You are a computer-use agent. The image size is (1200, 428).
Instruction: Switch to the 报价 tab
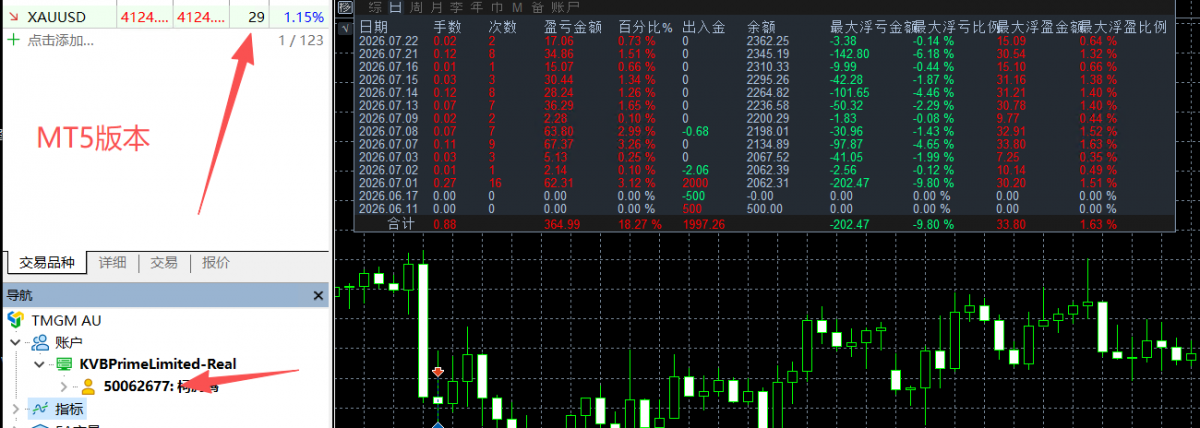215,263
